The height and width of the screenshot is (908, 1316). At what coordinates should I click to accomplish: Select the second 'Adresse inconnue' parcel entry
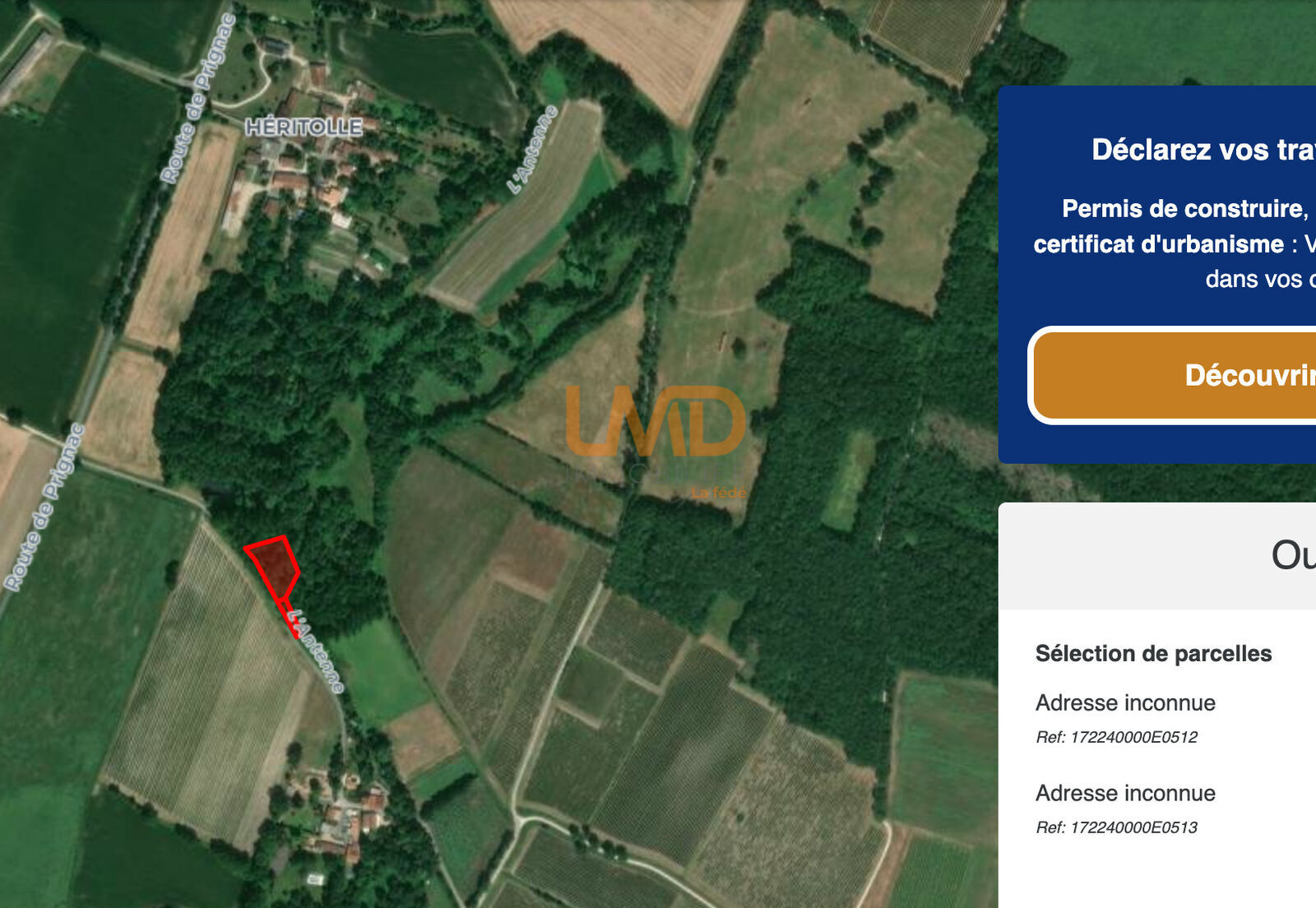click(1125, 793)
